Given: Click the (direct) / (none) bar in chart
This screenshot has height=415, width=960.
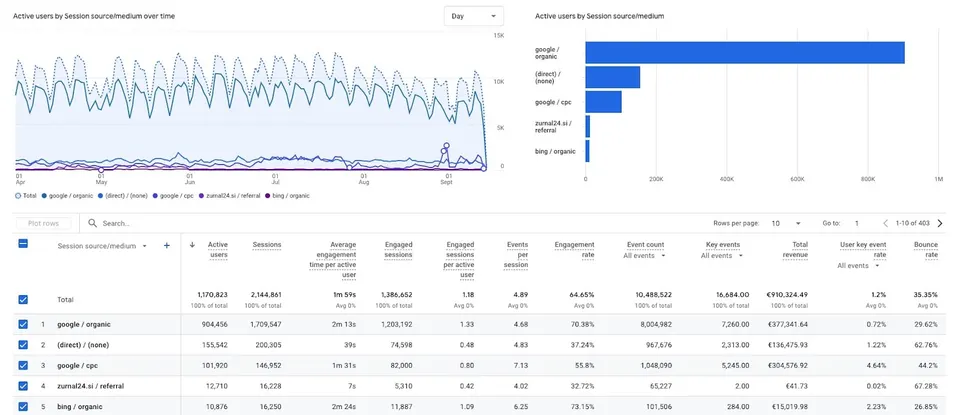Looking at the screenshot, I should click(x=613, y=77).
